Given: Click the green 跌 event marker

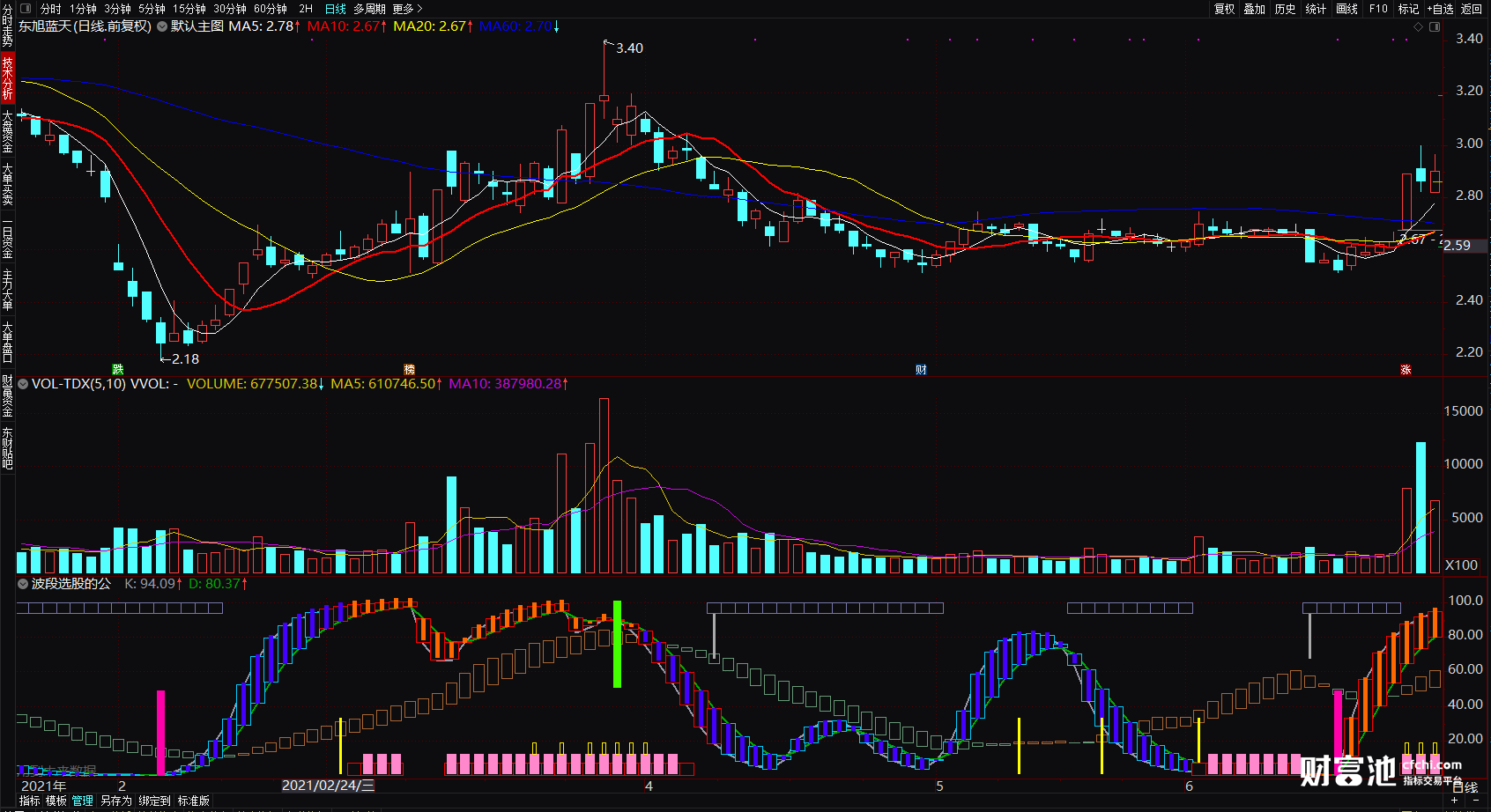Looking at the screenshot, I should click(118, 370).
